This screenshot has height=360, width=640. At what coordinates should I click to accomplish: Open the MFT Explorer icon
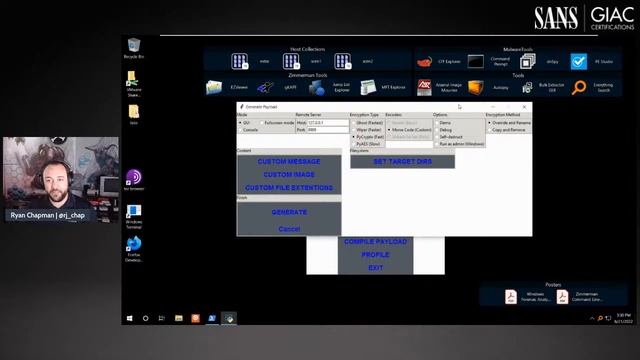[368, 87]
